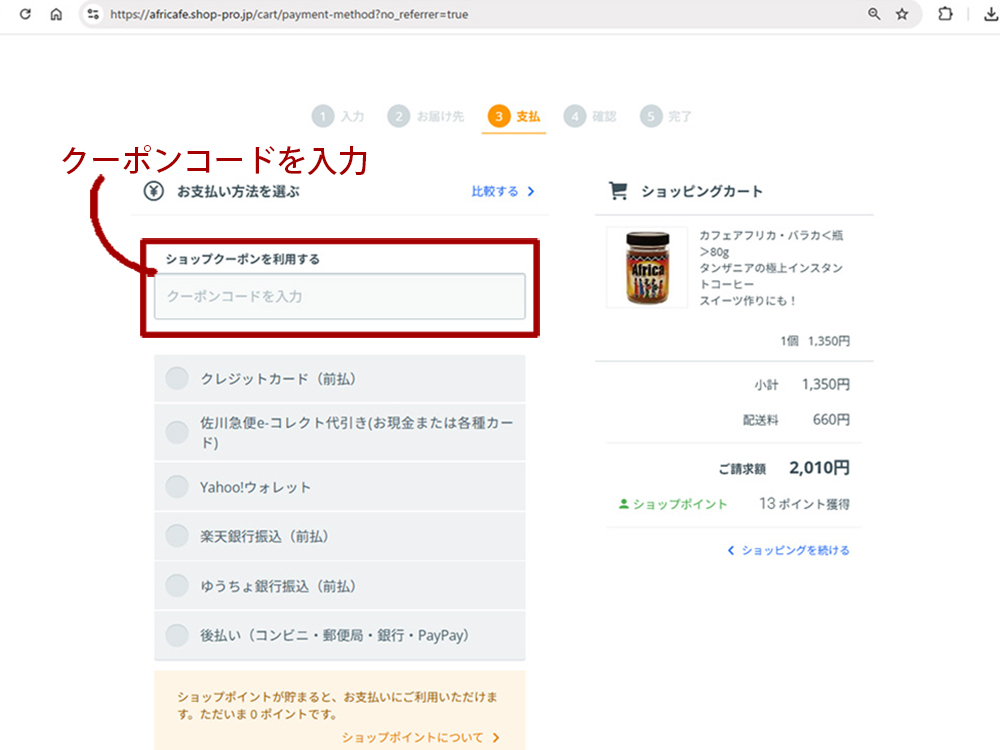
Task: Choose ゆうちょ銀行振込（前払）option
Action: tap(177, 586)
